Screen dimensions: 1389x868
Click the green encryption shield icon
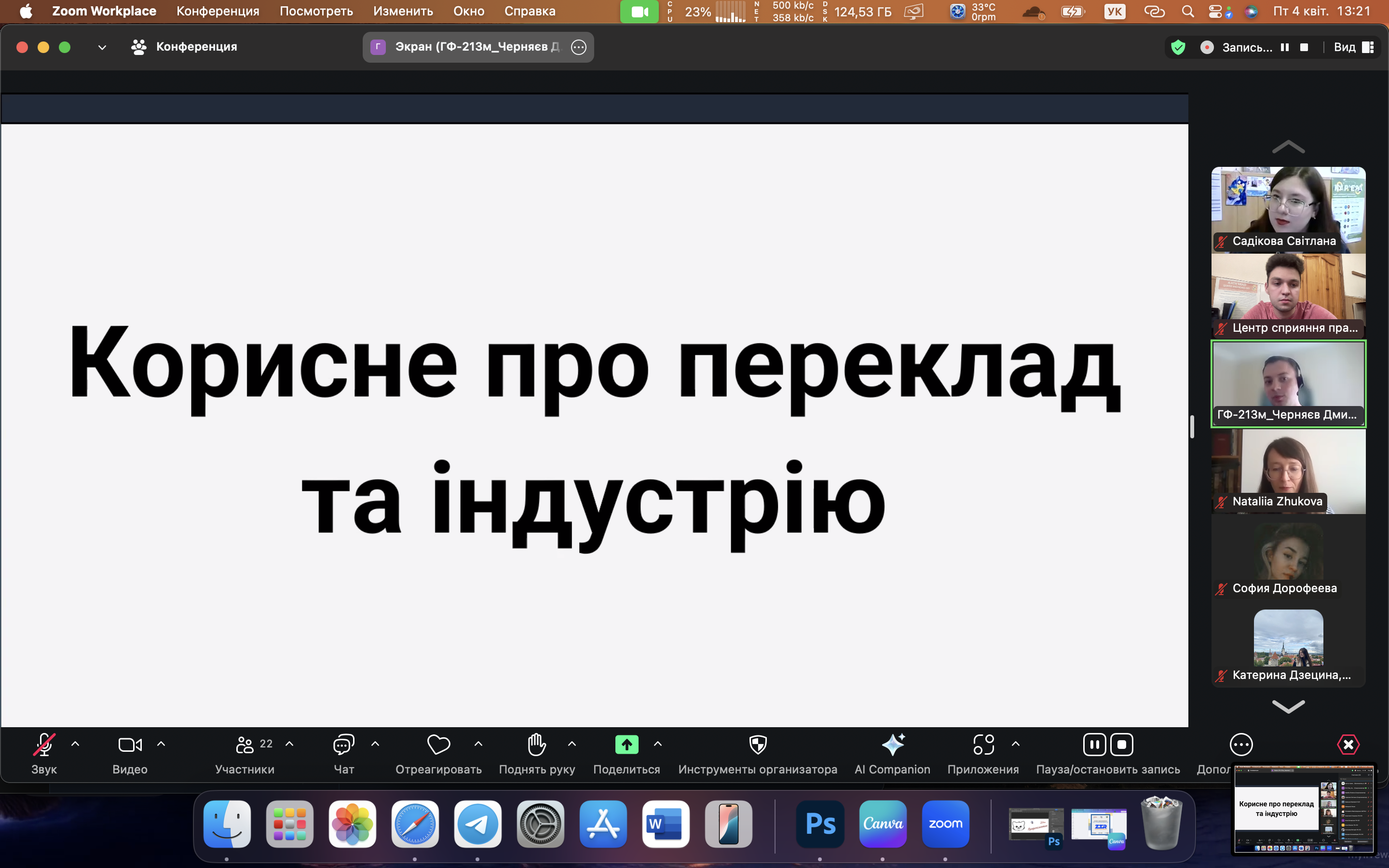click(x=1178, y=47)
